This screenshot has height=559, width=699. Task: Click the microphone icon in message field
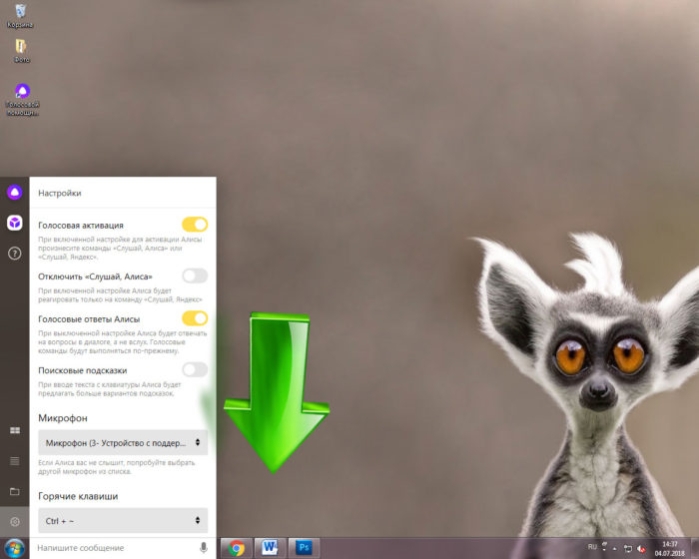click(x=203, y=547)
